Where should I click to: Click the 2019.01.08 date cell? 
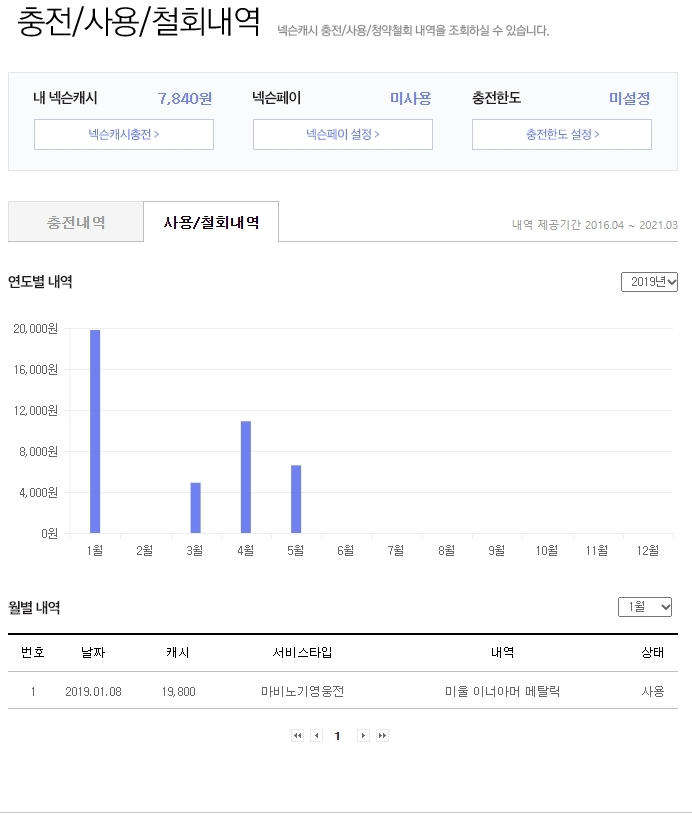click(x=93, y=691)
